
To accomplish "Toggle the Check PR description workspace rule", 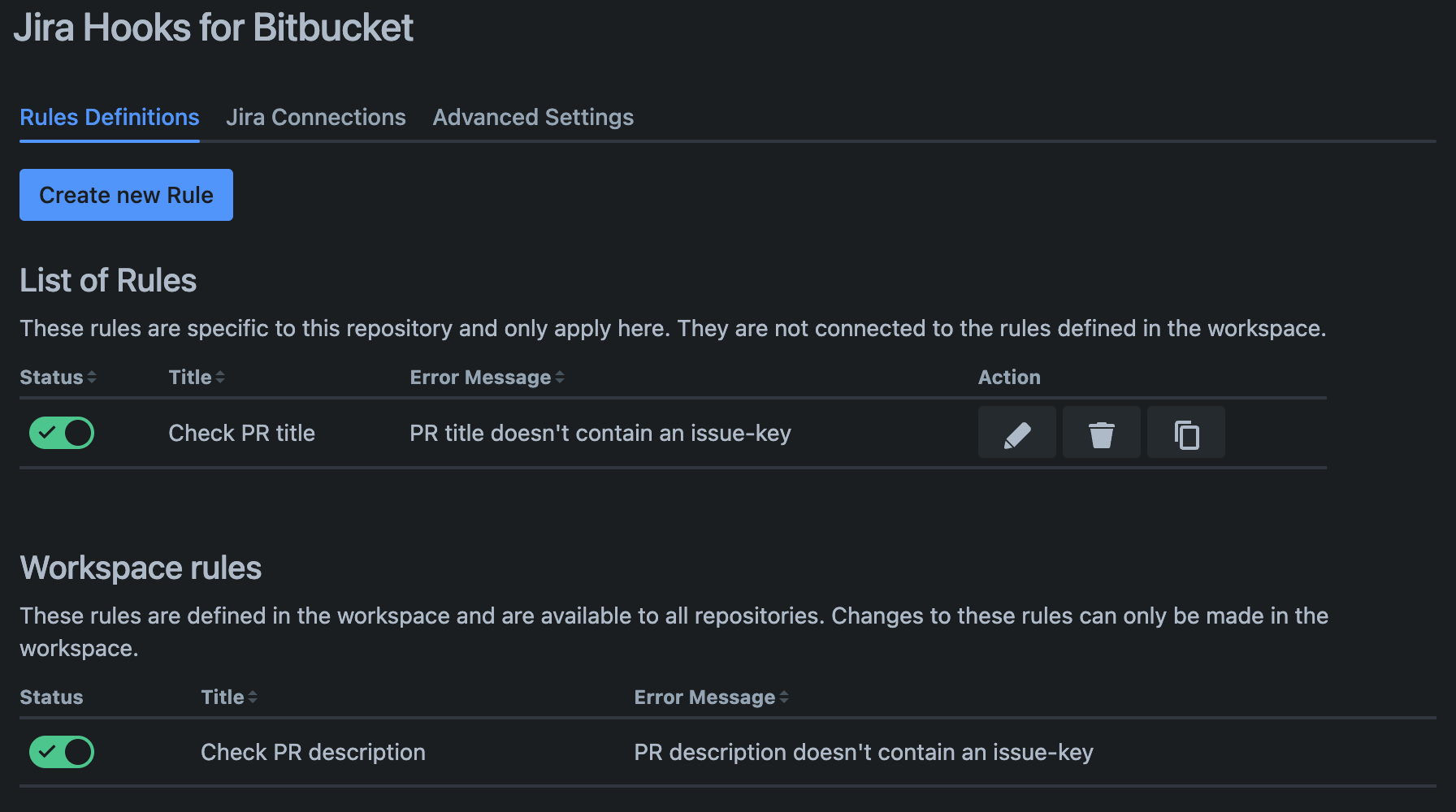I will 62,752.
